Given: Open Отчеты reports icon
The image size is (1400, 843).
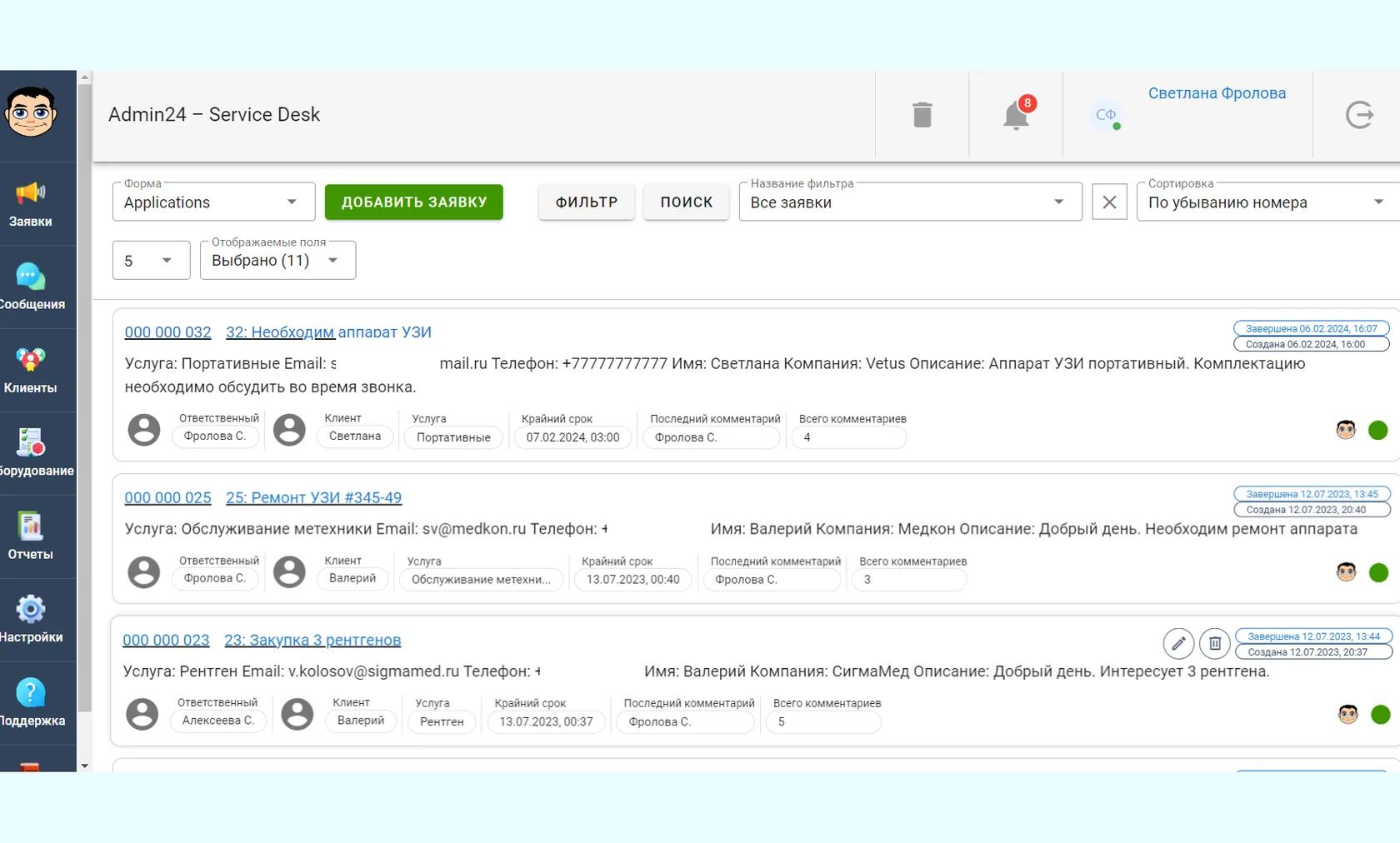Looking at the screenshot, I should pos(31,536).
